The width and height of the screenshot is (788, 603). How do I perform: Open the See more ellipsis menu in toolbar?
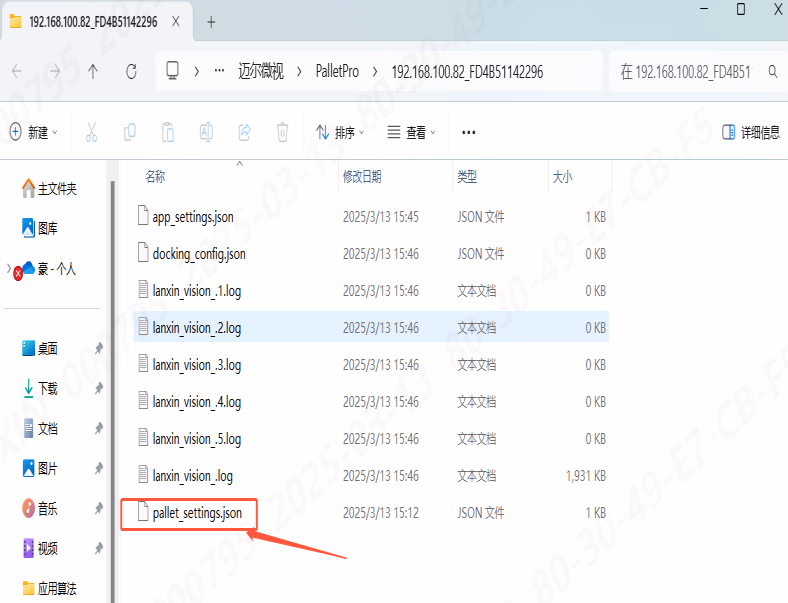468,133
